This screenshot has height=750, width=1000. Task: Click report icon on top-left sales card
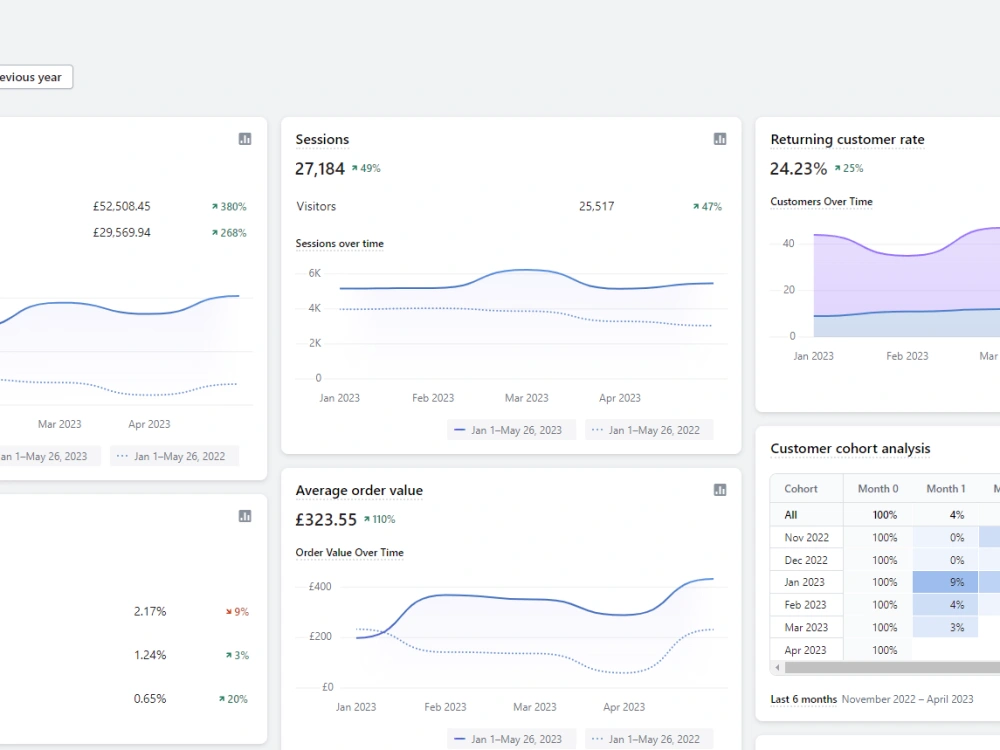click(x=245, y=139)
